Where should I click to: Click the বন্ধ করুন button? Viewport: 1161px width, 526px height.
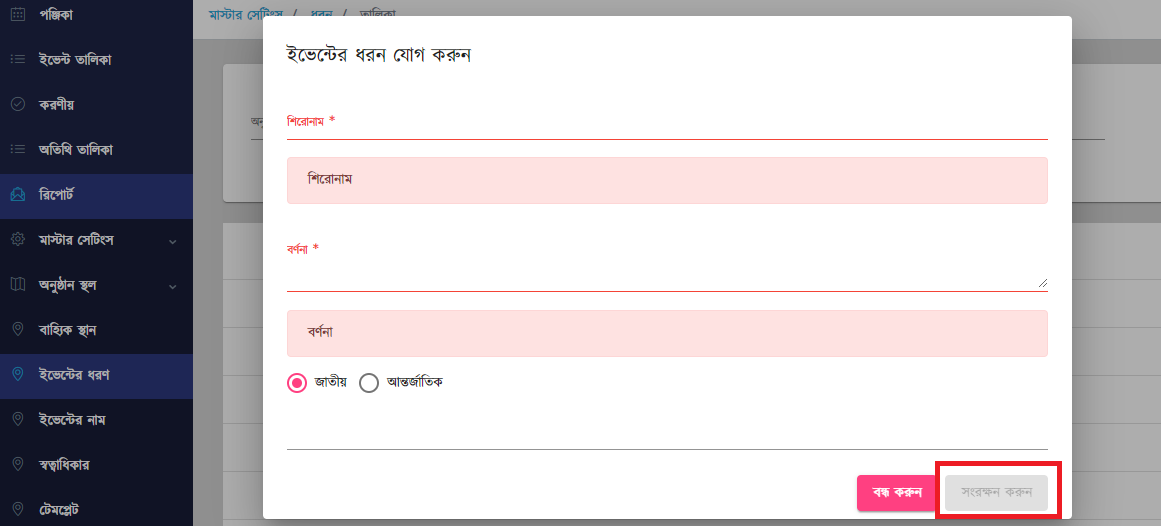click(x=896, y=493)
